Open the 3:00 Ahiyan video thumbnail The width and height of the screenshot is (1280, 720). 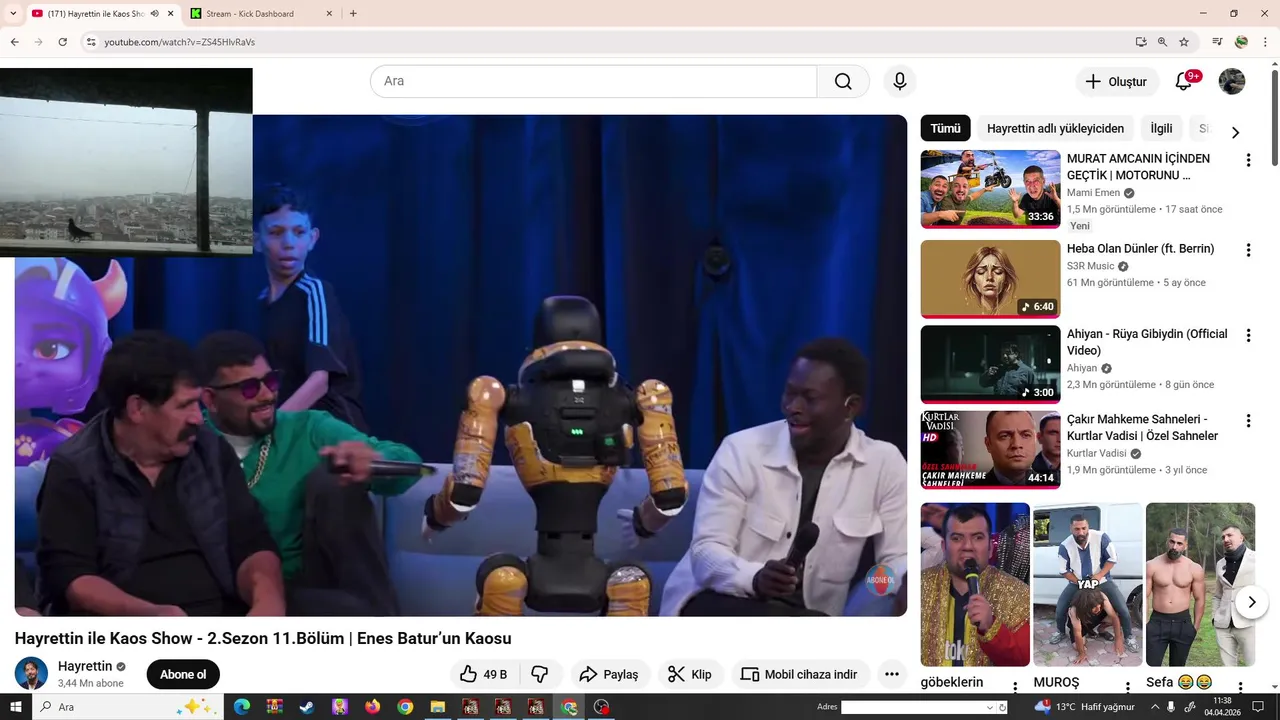point(990,364)
